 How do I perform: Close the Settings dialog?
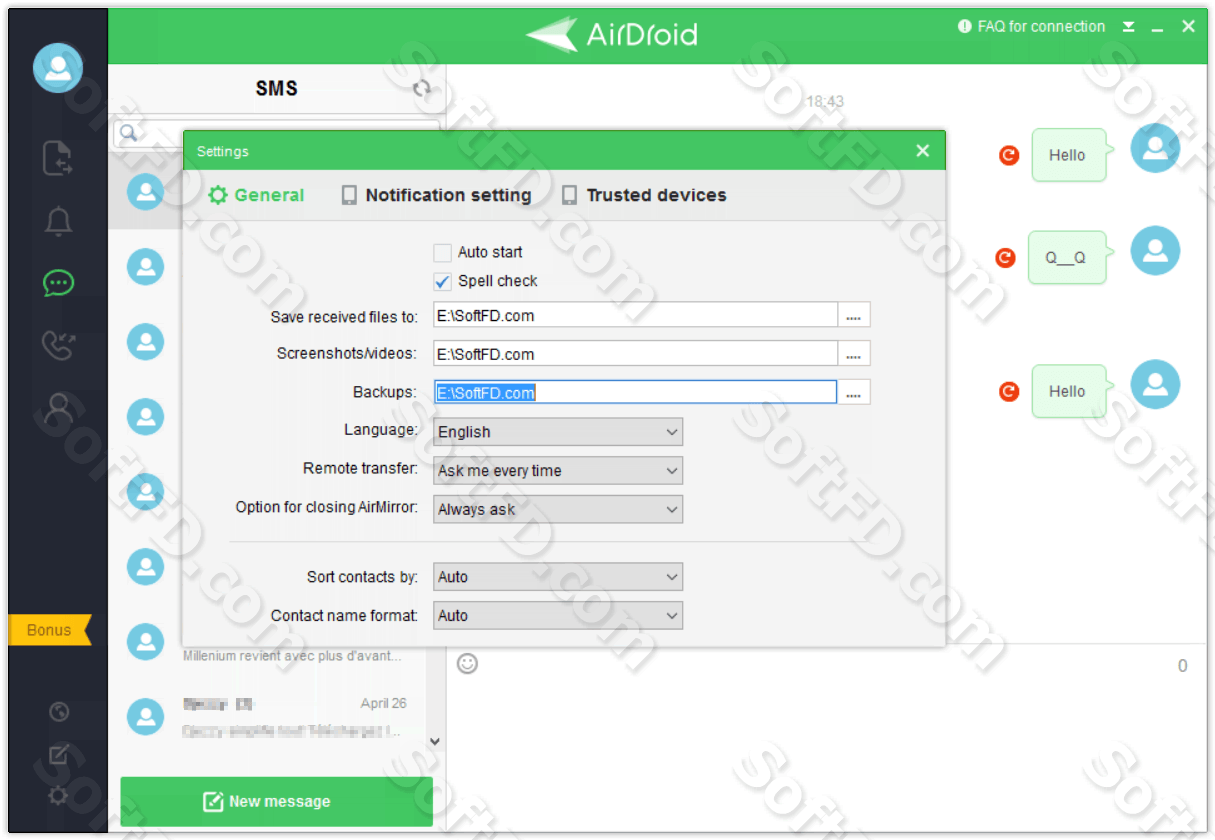pyautogui.click(x=923, y=151)
